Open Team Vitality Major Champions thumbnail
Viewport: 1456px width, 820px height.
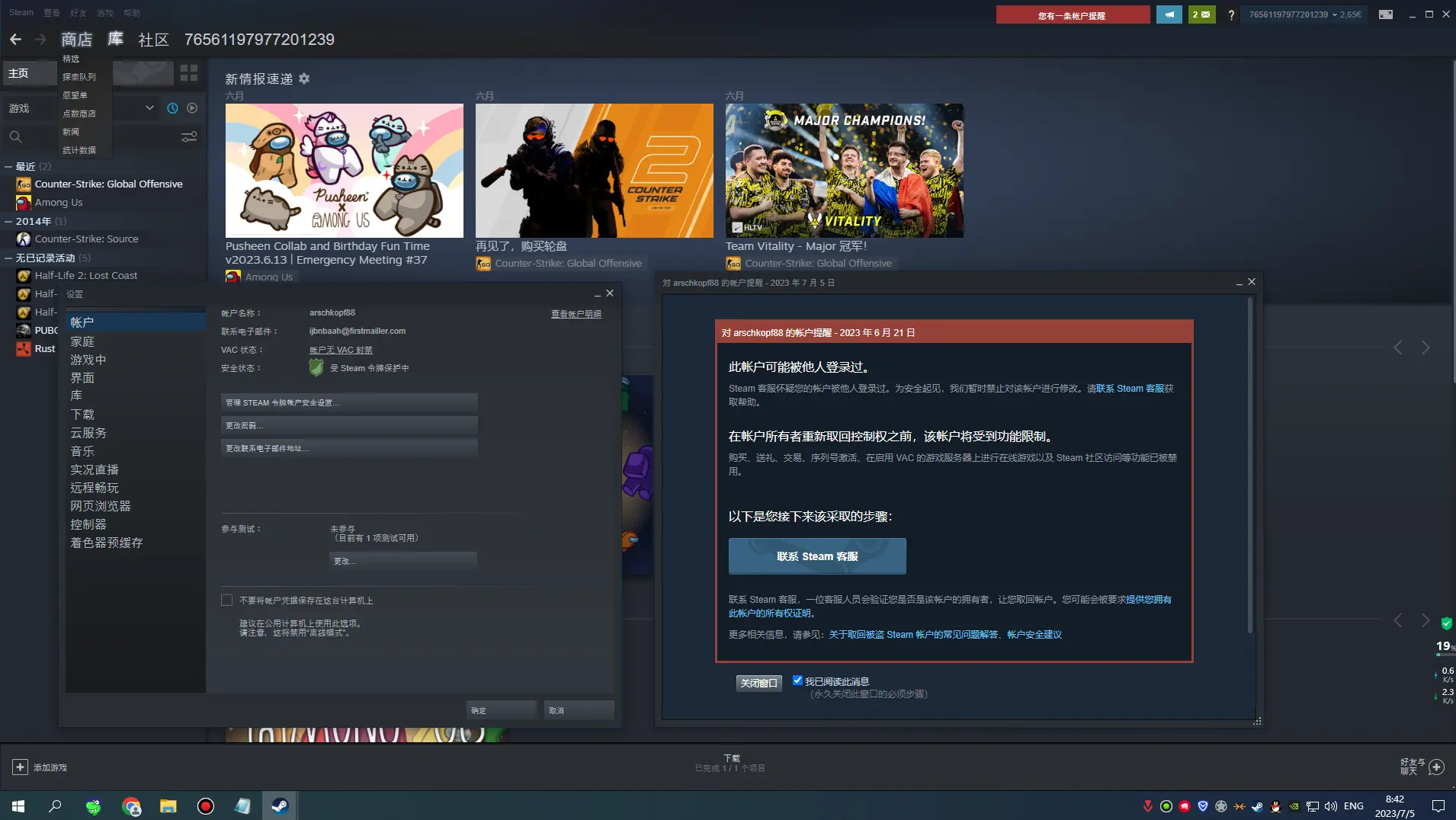845,171
